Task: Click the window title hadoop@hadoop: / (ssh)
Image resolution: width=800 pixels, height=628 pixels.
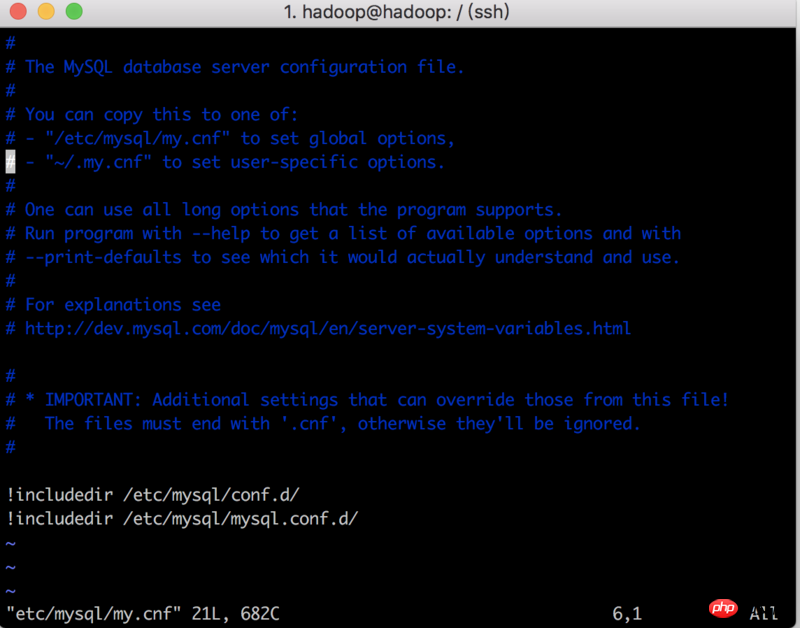Action: (396, 12)
